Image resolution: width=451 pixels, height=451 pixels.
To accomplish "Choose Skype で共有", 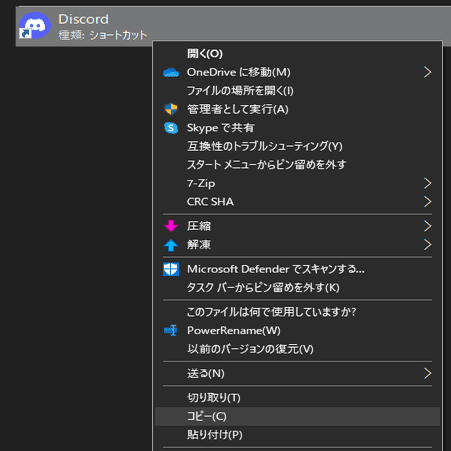I will click(297, 128).
